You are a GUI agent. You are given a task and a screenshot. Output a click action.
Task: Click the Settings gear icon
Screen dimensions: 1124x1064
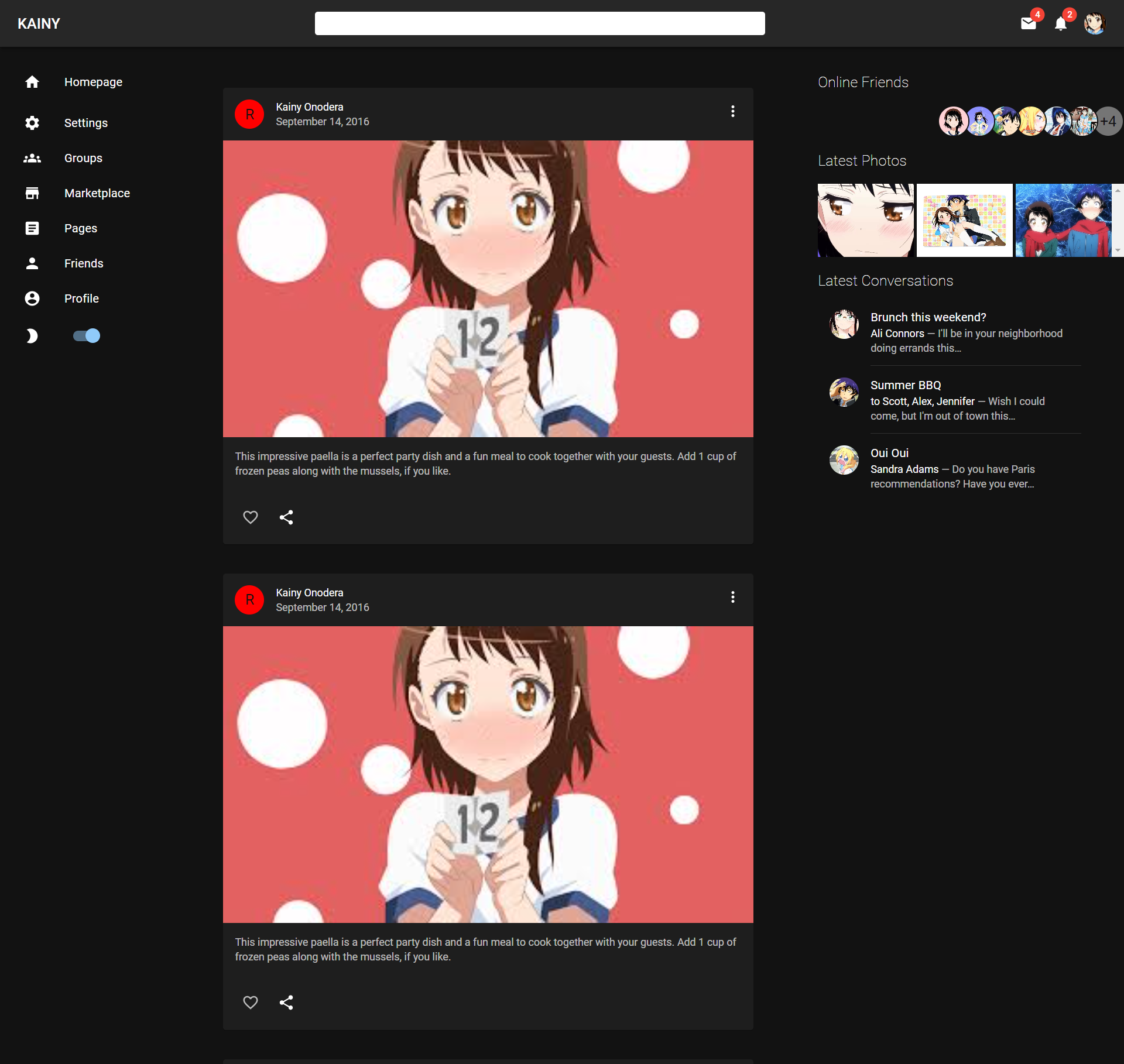pos(32,123)
